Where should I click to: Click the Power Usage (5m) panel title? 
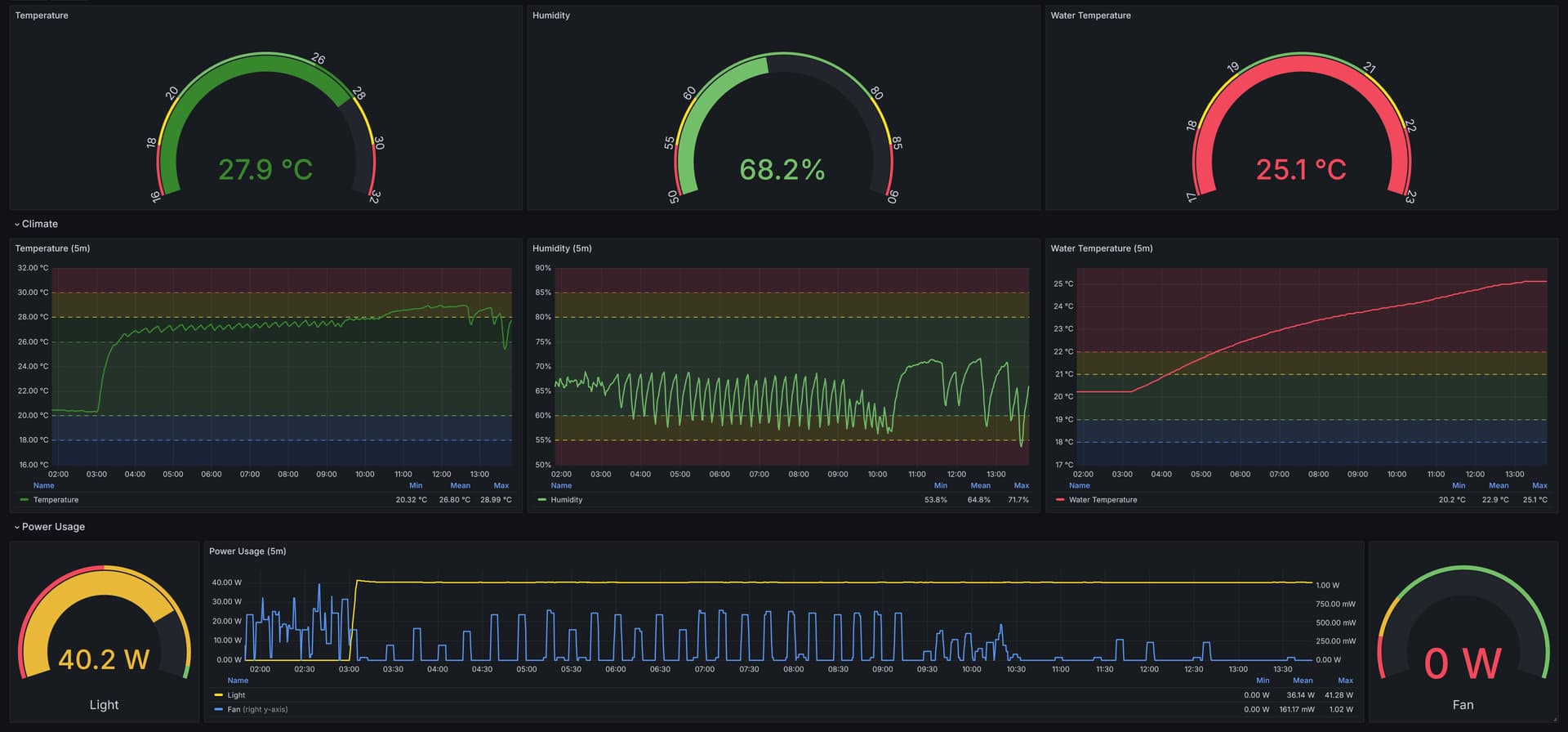[247, 551]
